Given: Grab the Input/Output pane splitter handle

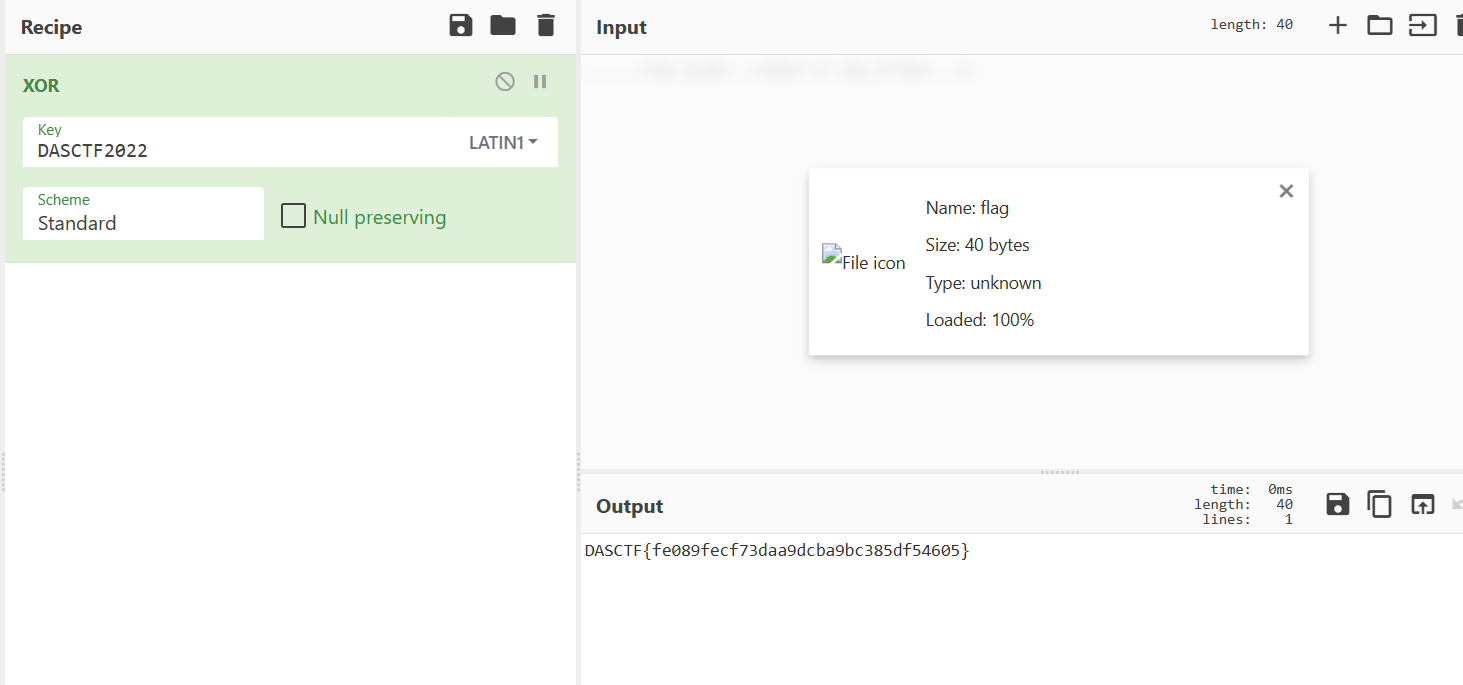Looking at the screenshot, I should [x=1060, y=471].
